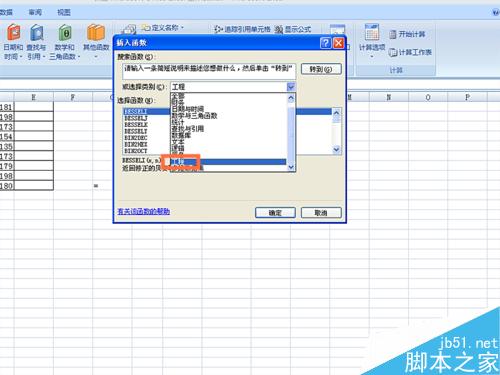Switch to the View (视图) tab
The image size is (500, 375).
coord(64,12)
